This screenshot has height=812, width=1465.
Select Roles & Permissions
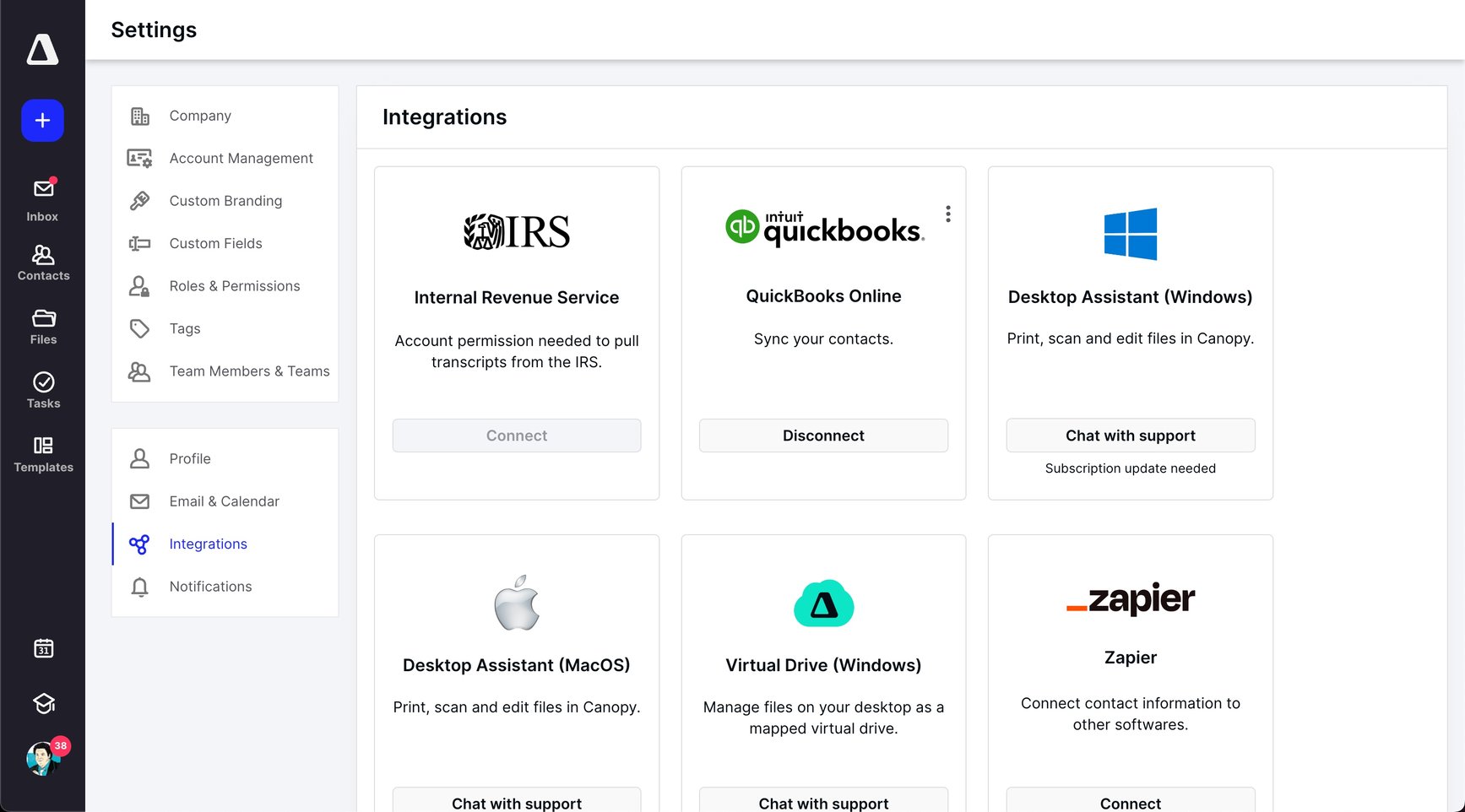pos(234,285)
